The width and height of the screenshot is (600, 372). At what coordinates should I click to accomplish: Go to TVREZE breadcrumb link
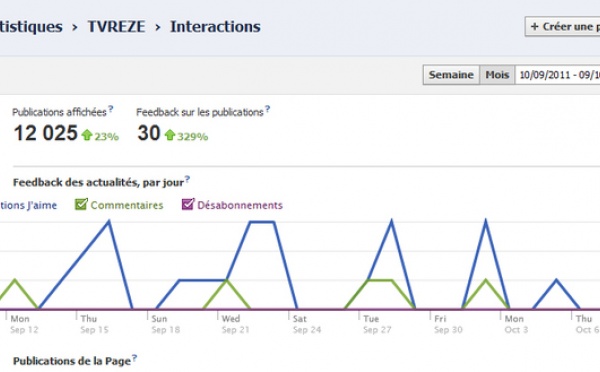tap(116, 27)
